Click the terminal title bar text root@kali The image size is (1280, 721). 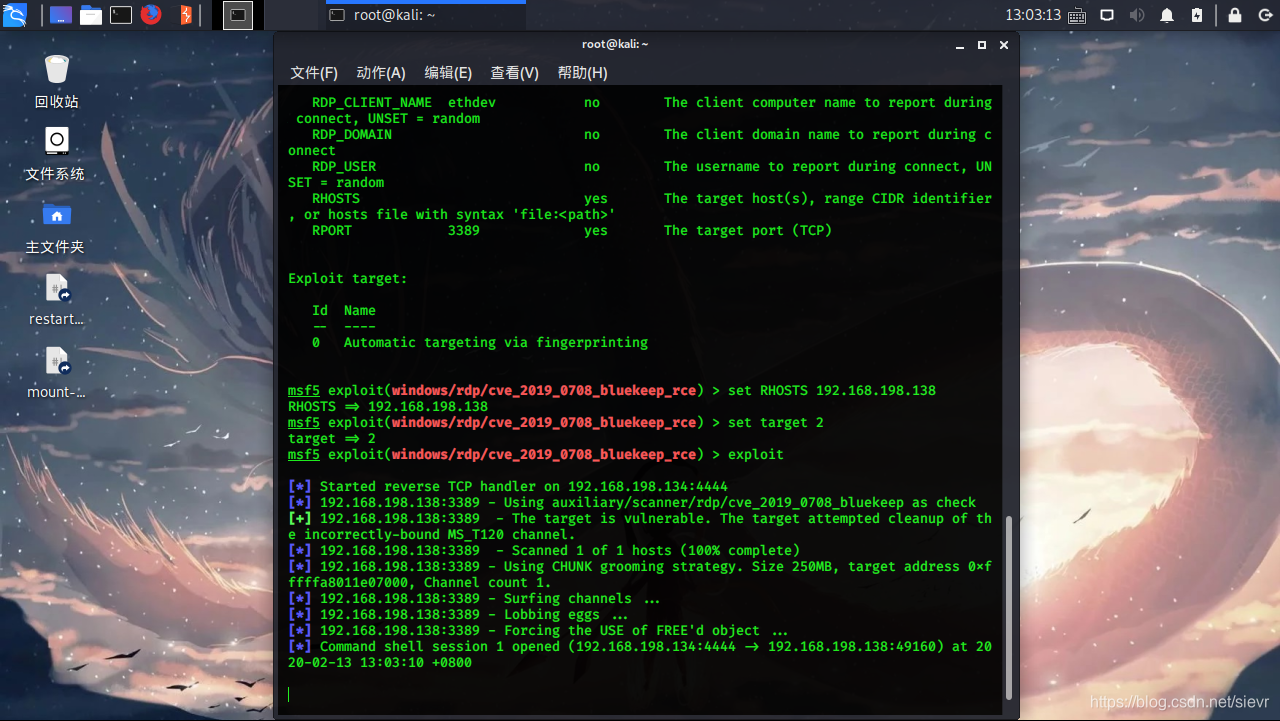point(615,44)
